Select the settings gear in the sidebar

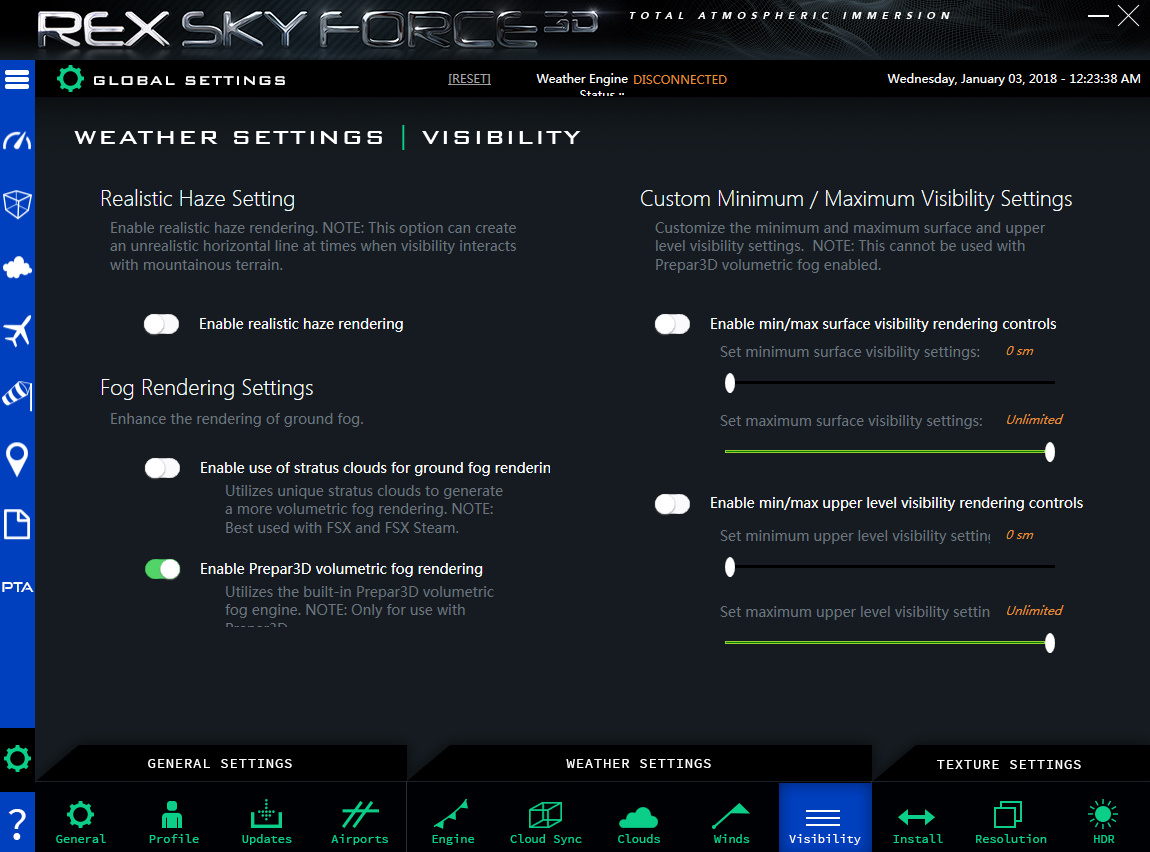[17, 758]
